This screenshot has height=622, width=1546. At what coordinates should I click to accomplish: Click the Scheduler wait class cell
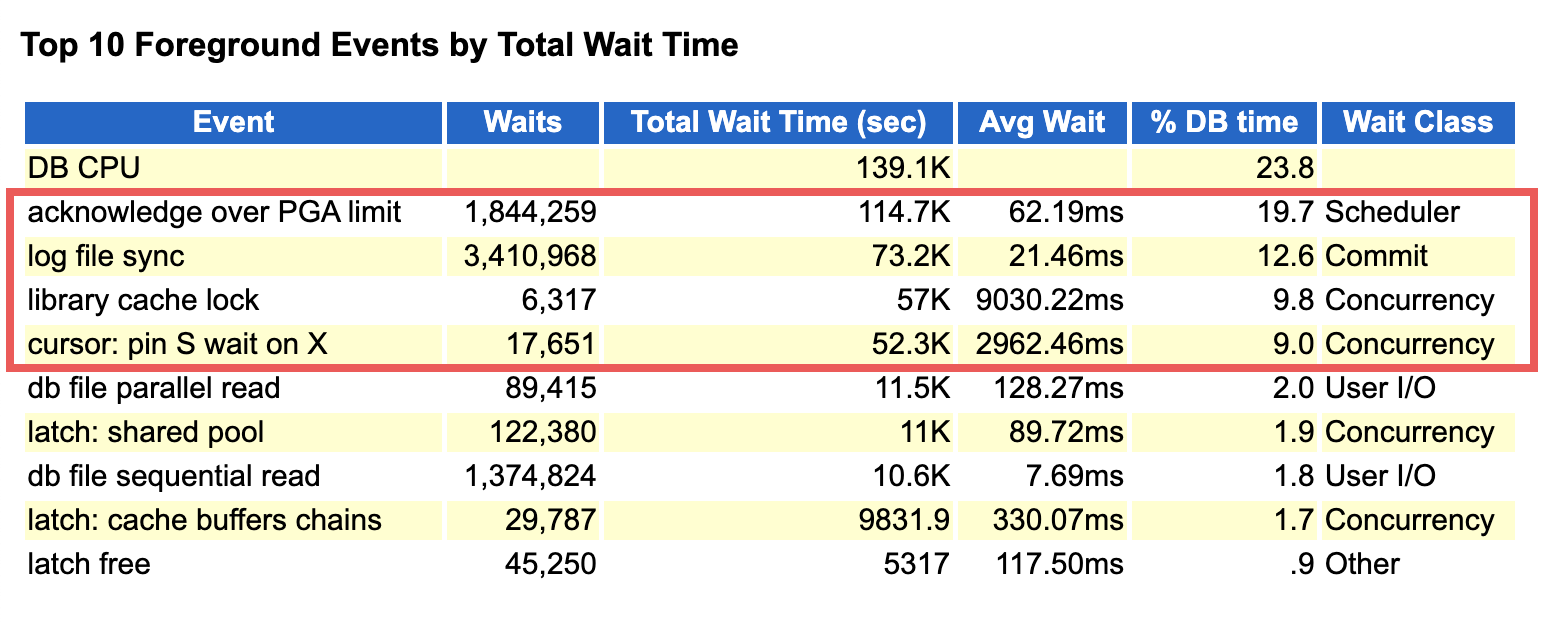(x=1392, y=212)
